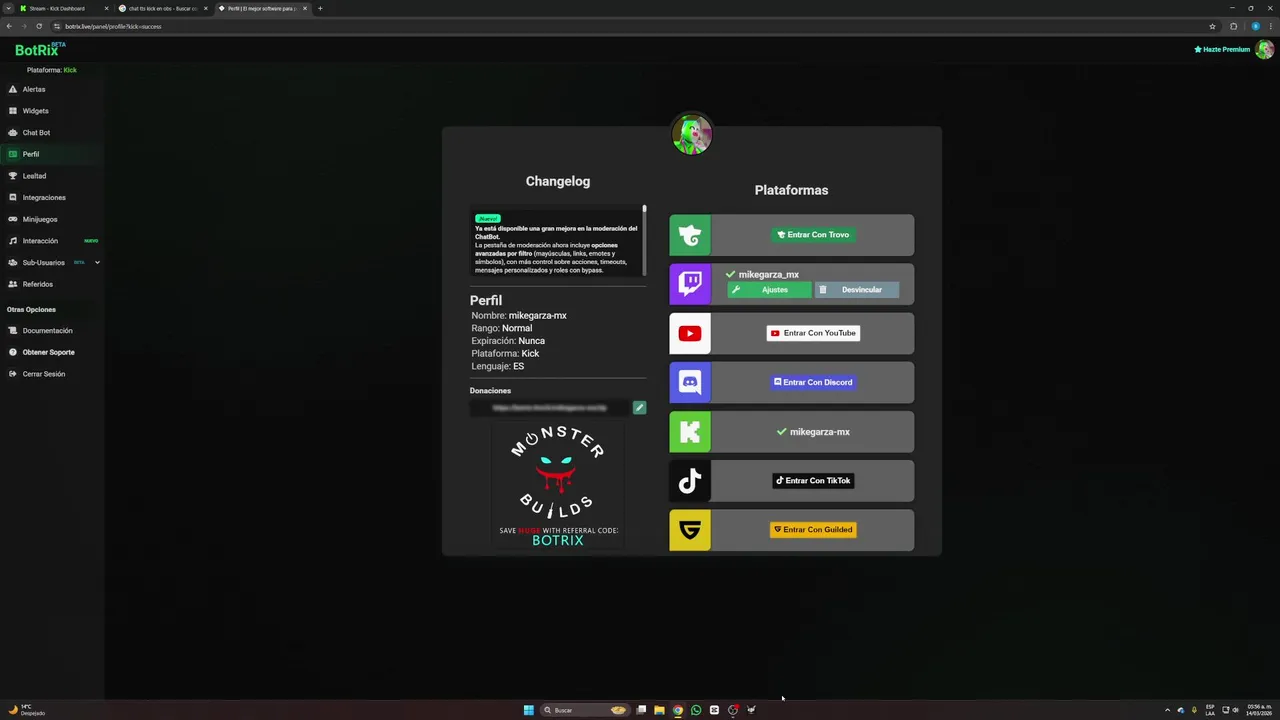Click the Interacción music note icon
1280x720 pixels.
click(13, 241)
